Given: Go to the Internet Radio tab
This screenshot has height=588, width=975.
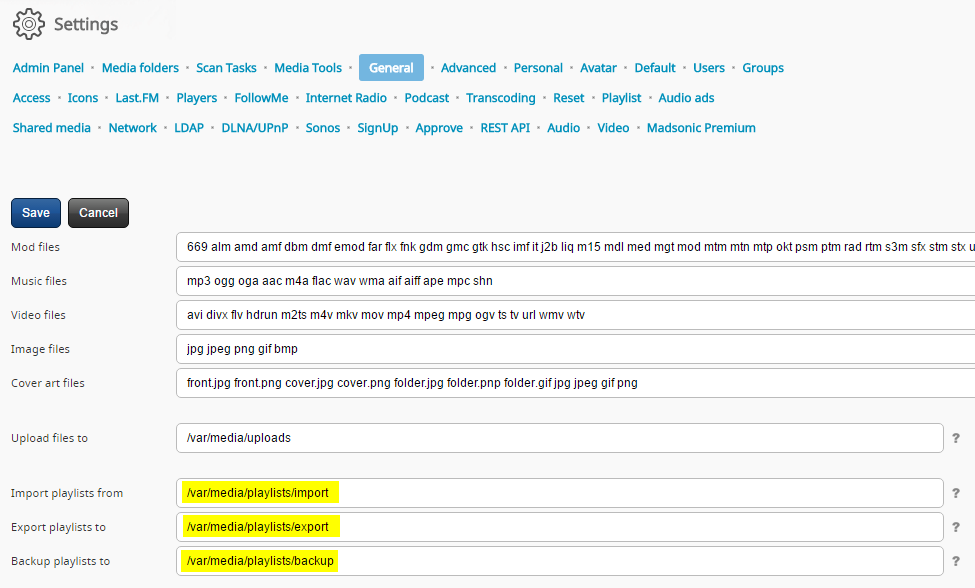Looking at the screenshot, I should pos(346,98).
